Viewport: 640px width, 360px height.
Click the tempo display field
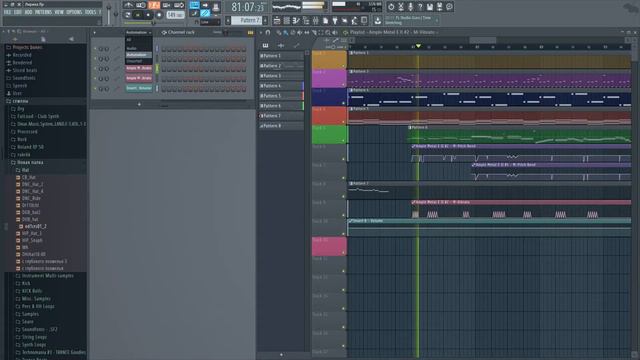pyautogui.click(x=175, y=15)
